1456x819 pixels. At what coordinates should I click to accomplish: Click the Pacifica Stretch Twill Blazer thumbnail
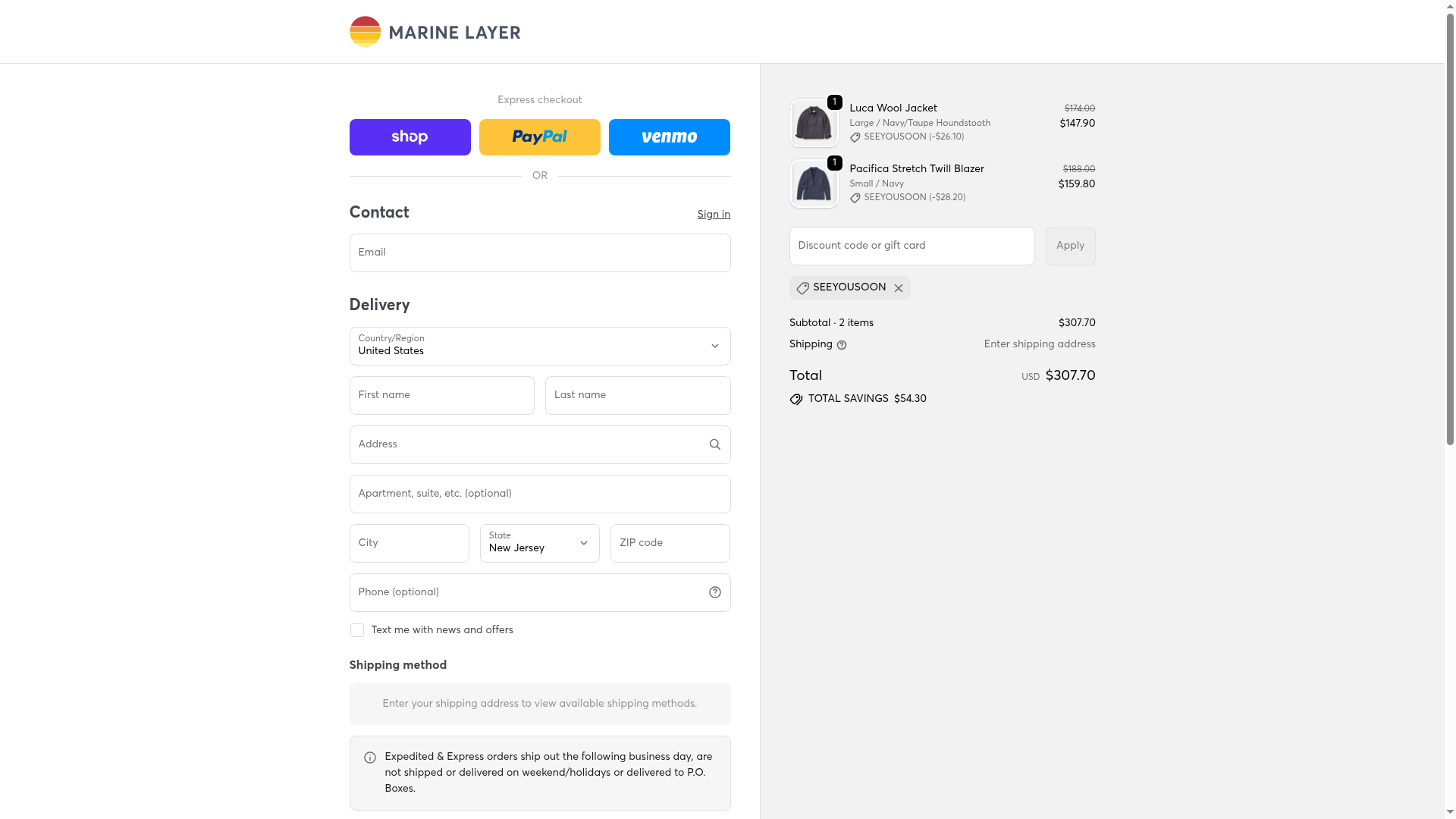point(814,184)
